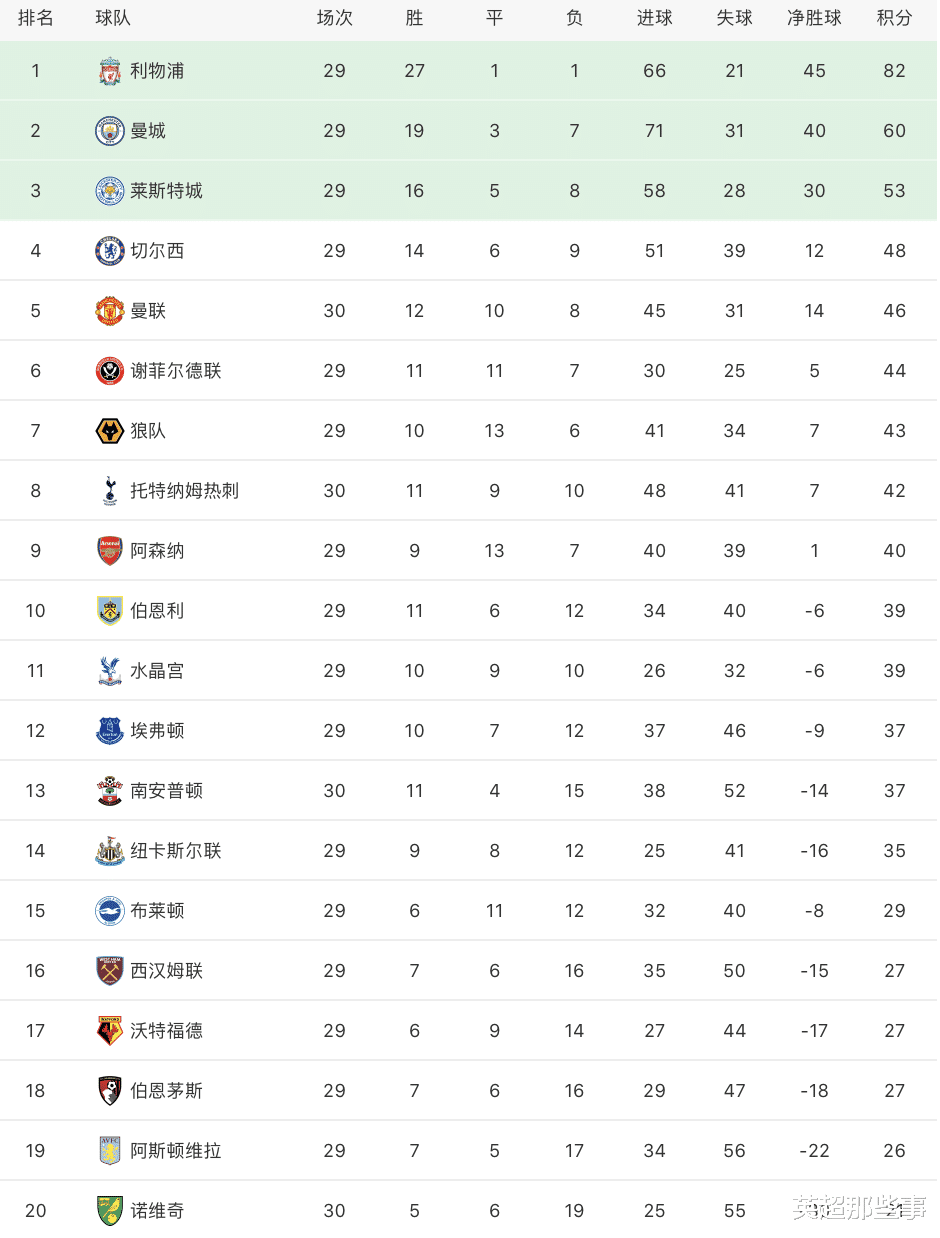Click team name 南安普顿
The image size is (940, 1238).
point(167,791)
